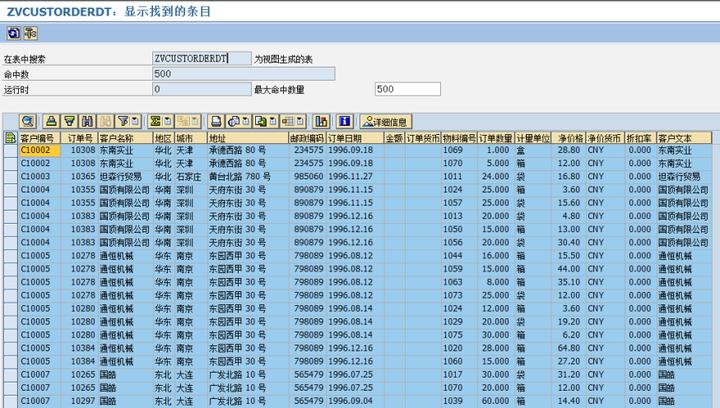This screenshot has height=408, width=720.
Task: Click the Views icon
Action: (x=234, y=121)
